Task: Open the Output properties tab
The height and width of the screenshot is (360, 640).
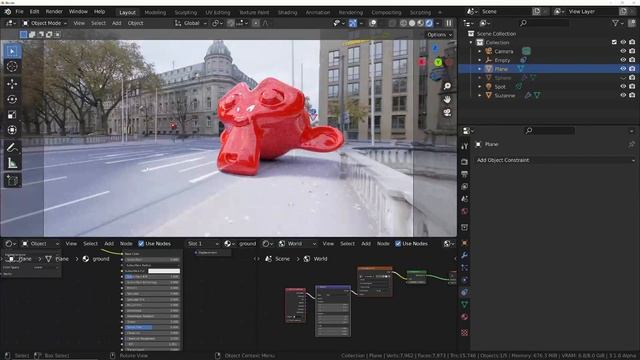Action: [x=464, y=174]
